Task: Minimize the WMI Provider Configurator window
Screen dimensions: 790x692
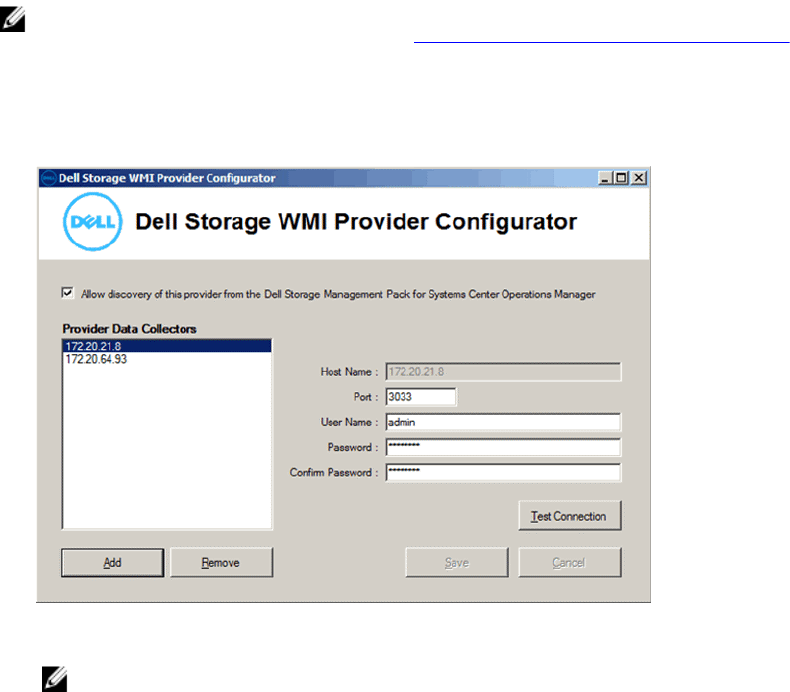Action: tap(605, 178)
